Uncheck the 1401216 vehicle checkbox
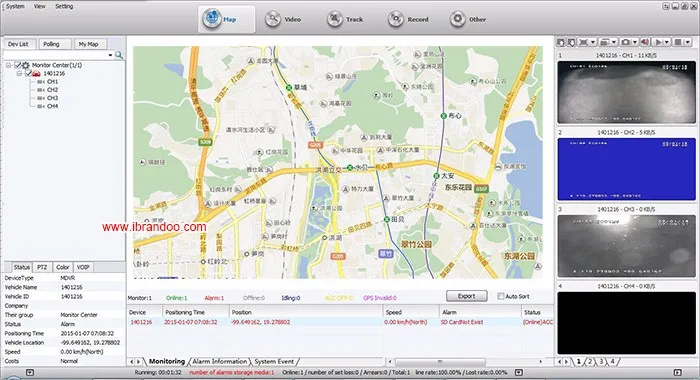 (x=28, y=73)
